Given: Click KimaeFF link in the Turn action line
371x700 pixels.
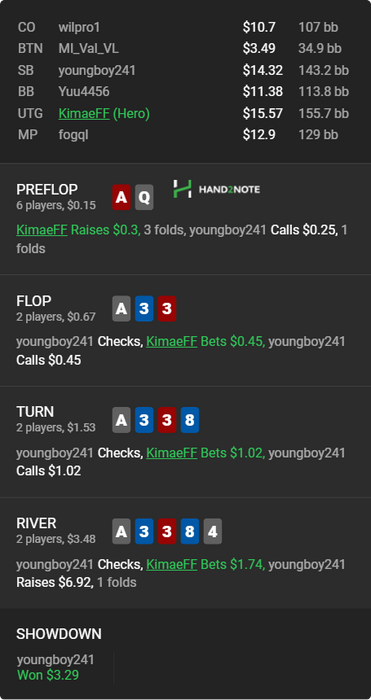Looking at the screenshot, I should 172,453.
